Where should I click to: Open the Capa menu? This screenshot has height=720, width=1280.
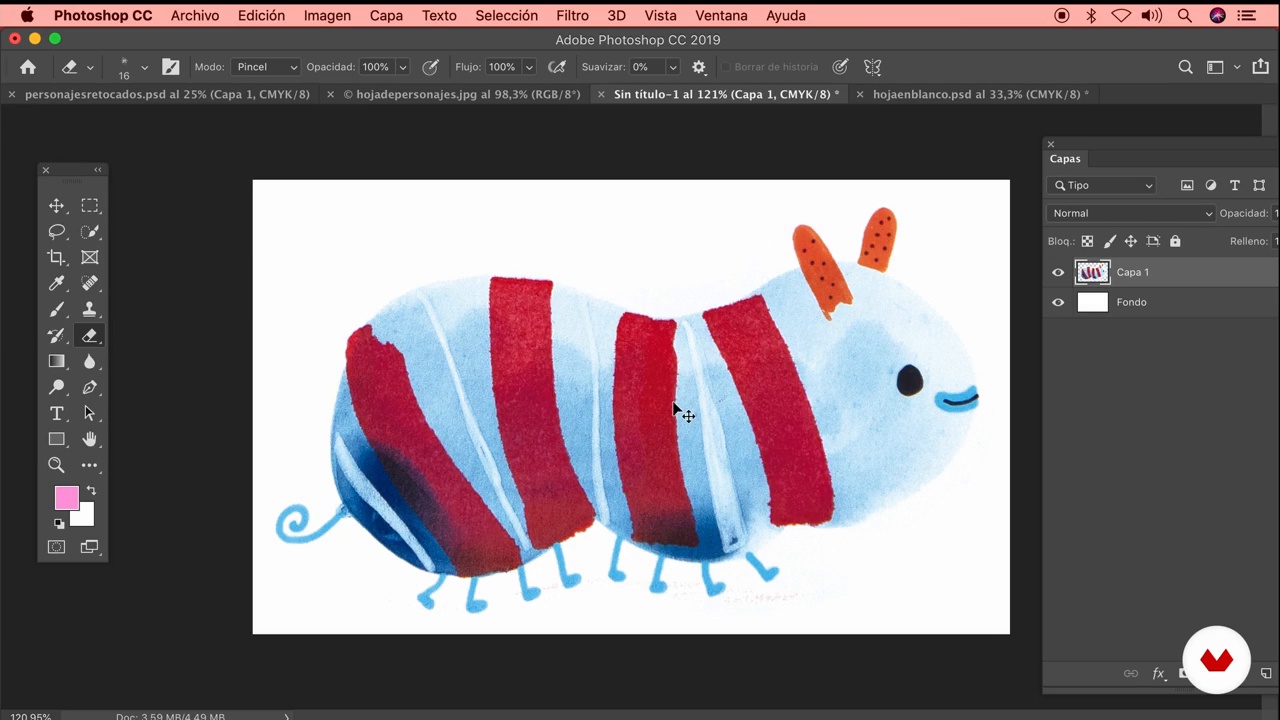coord(386,15)
